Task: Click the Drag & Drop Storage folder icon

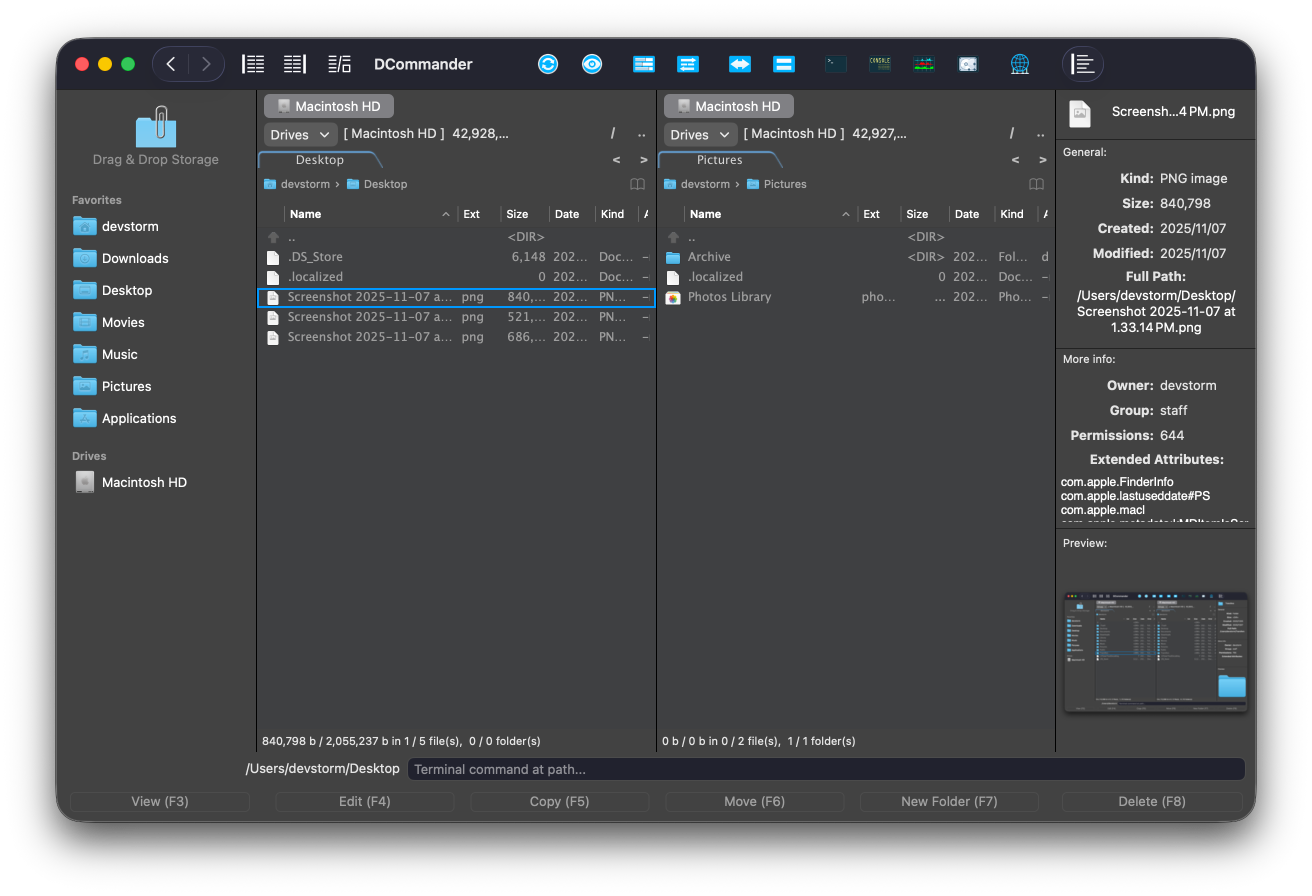Action: click(156, 130)
